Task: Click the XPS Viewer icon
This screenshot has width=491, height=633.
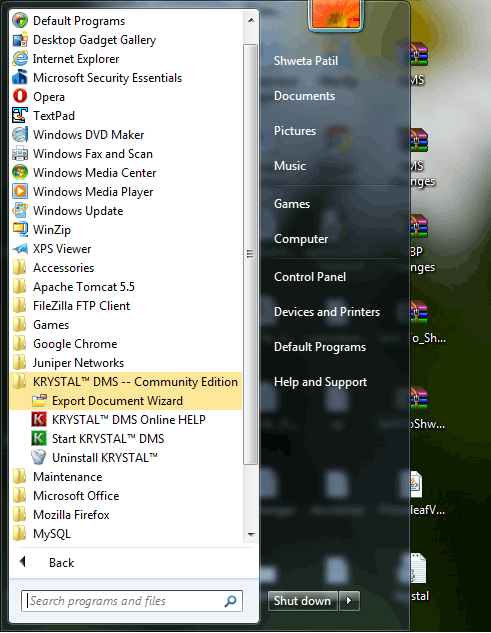Action: (x=20, y=248)
